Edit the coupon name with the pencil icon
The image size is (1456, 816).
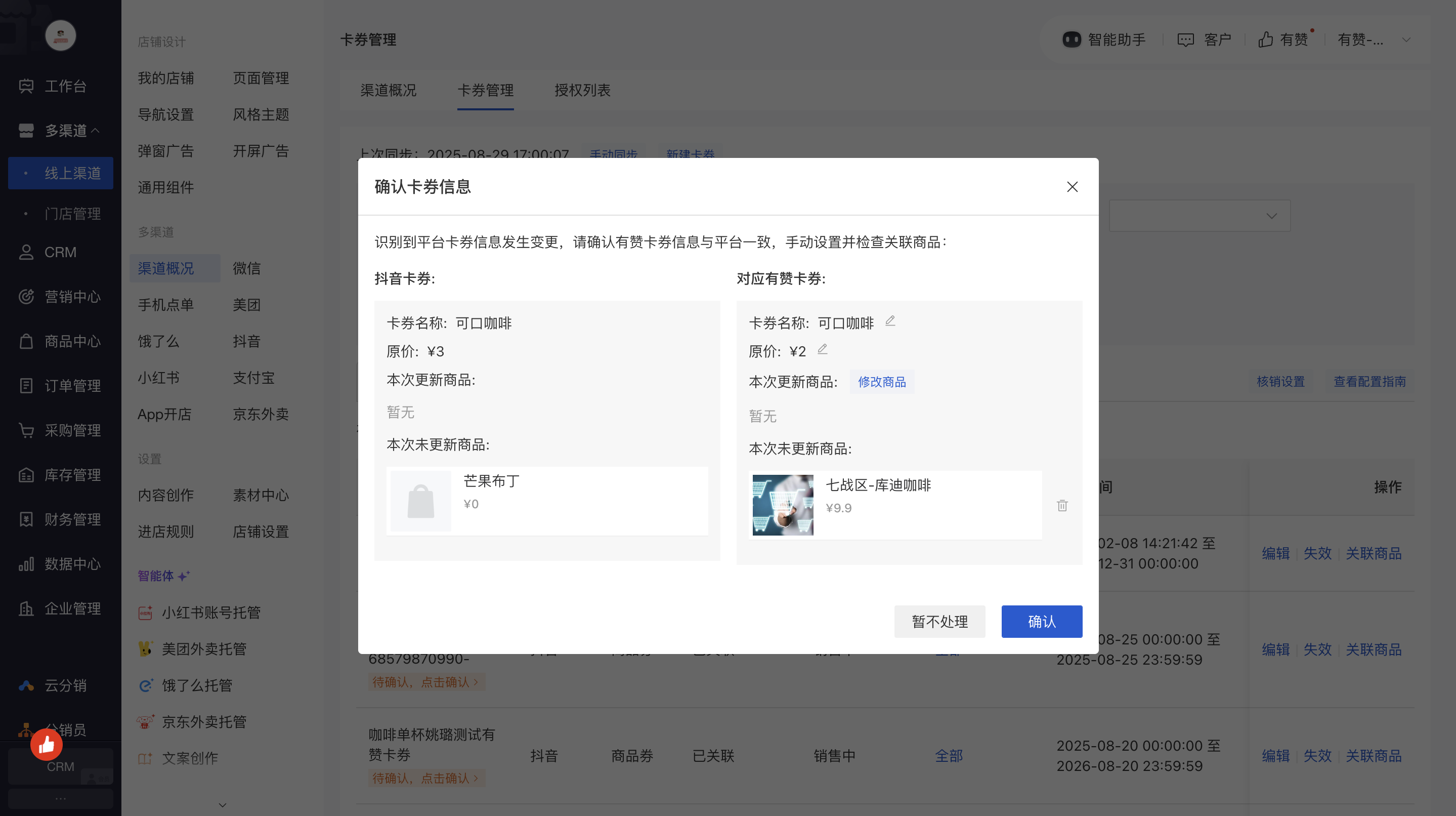890,320
